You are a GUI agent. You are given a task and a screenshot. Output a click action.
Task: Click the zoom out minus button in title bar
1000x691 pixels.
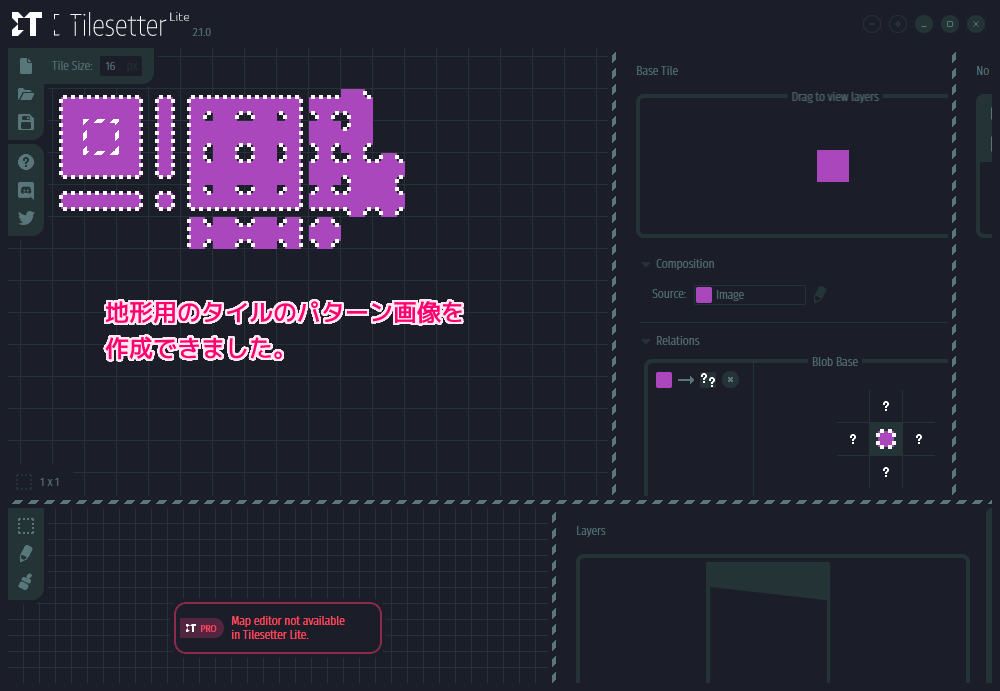[x=872, y=24]
